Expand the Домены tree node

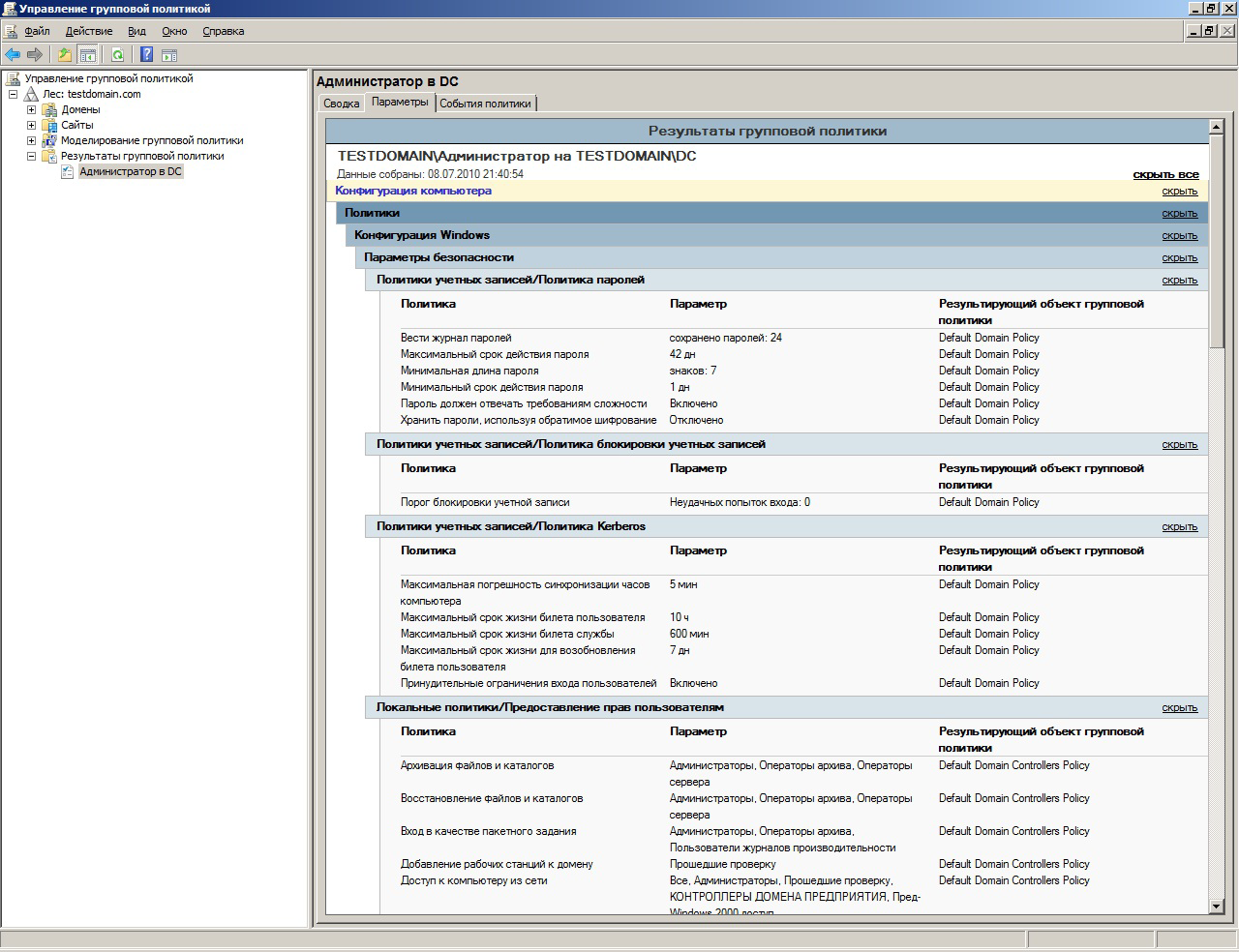[31, 109]
